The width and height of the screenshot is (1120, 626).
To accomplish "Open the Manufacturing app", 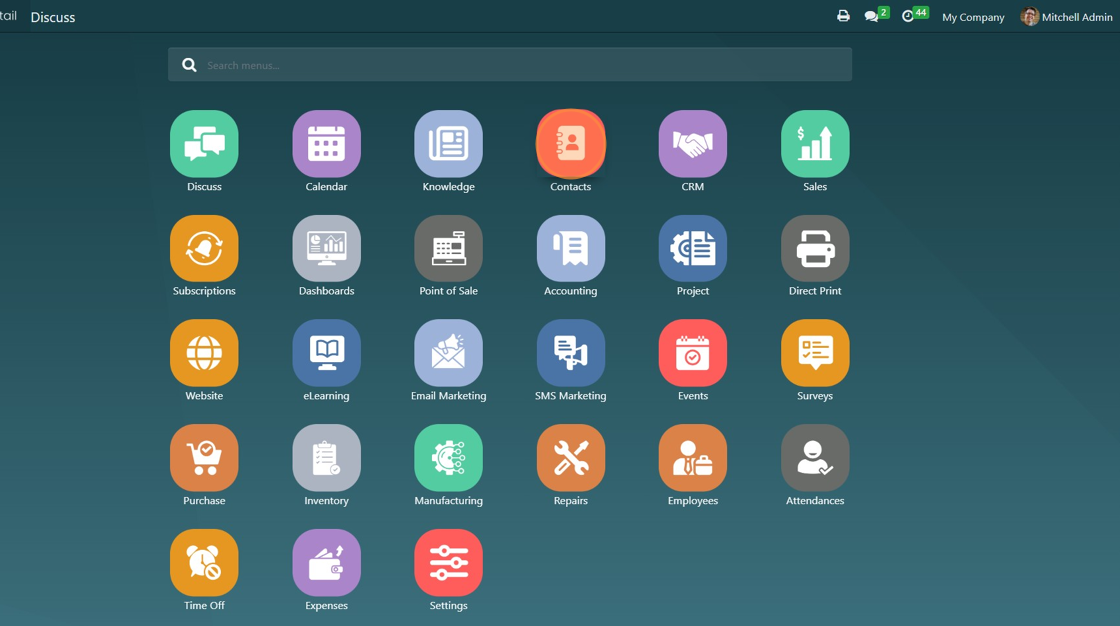I will click(449, 458).
